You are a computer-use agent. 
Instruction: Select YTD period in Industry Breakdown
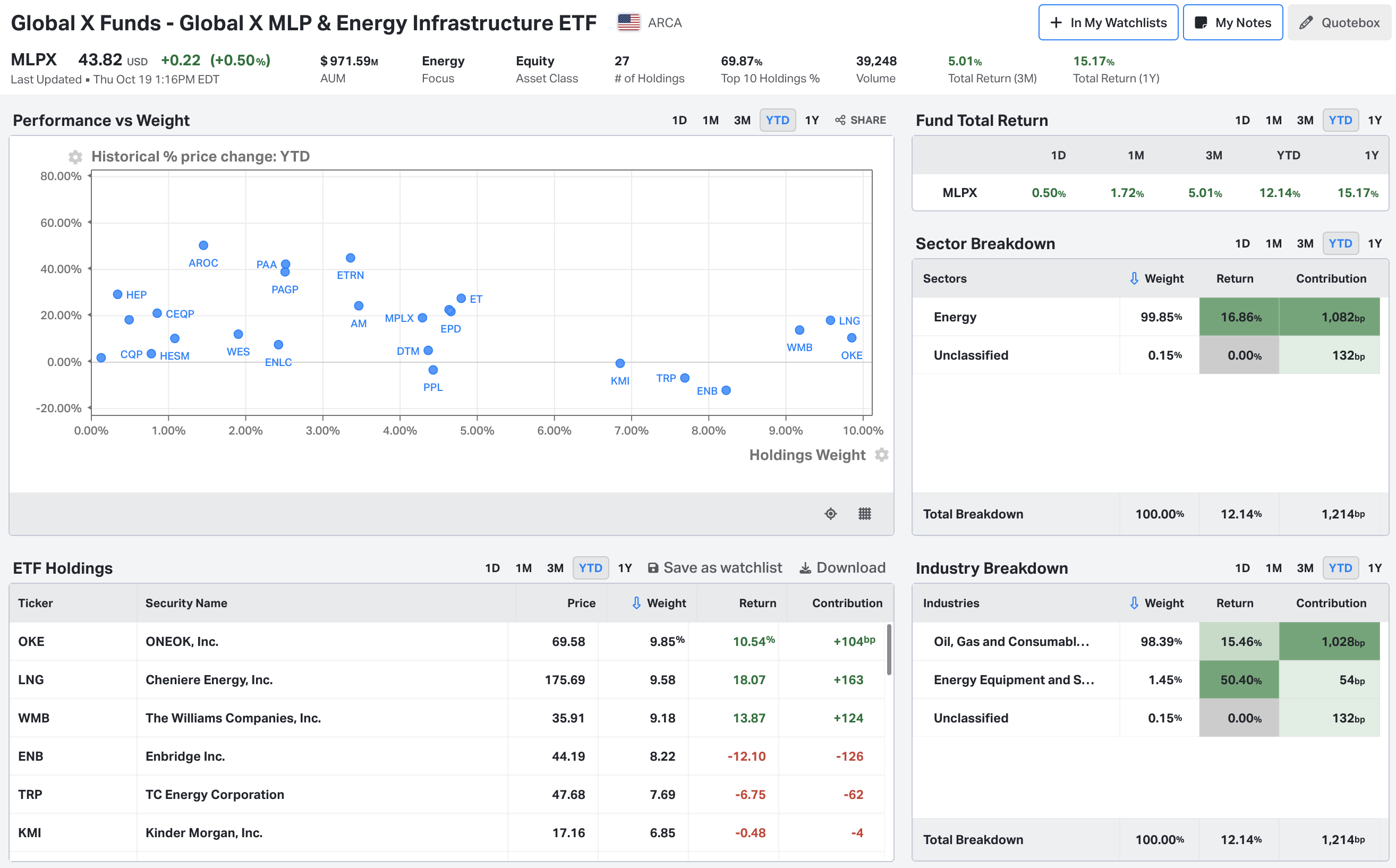tap(1341, 568)
